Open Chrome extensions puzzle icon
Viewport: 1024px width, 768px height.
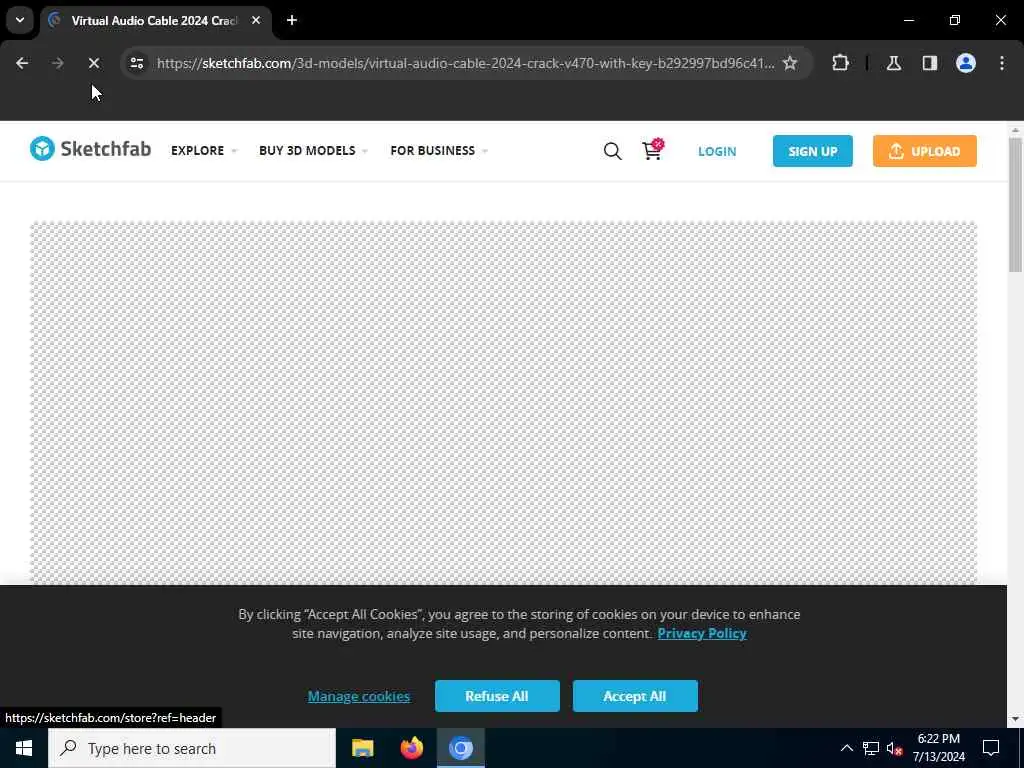point(840,63)
